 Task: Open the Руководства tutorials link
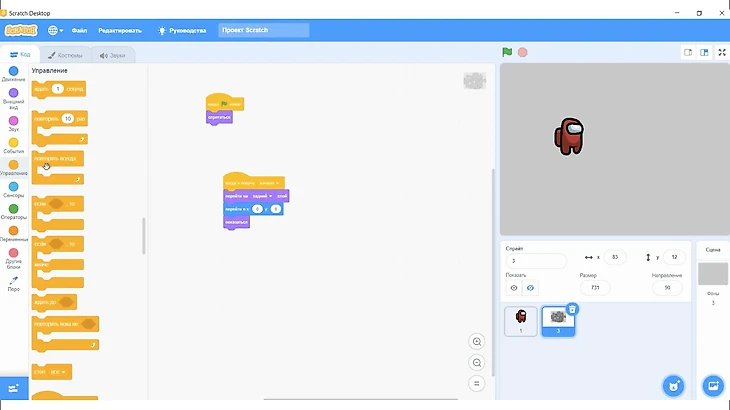click(180, 30)
